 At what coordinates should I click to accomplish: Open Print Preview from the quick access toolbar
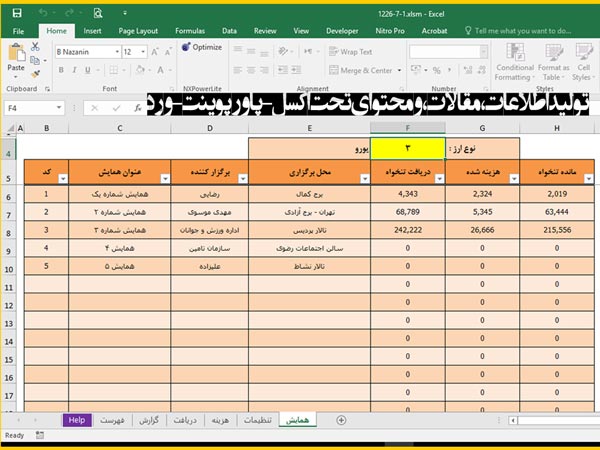coord(98,13)
